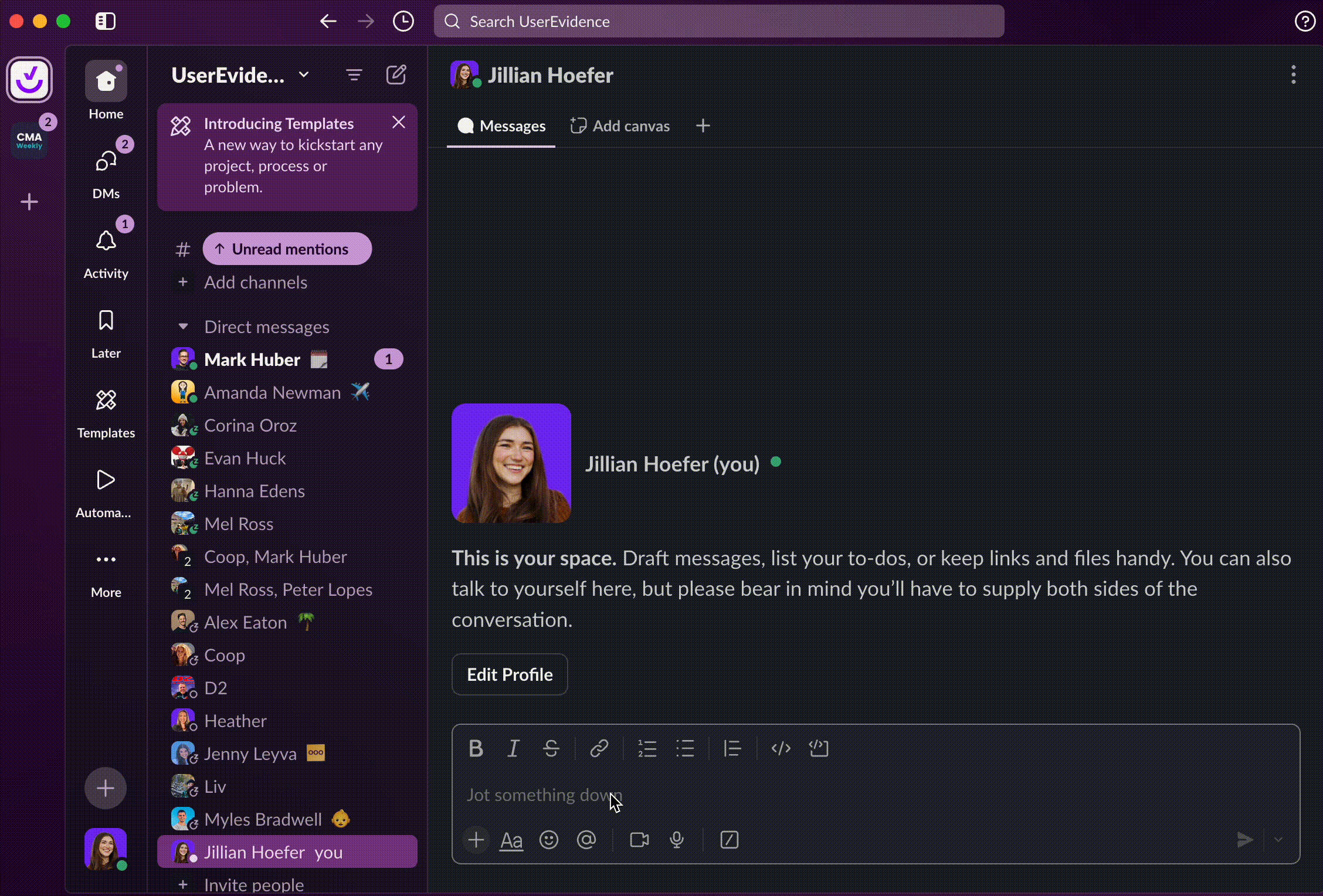Open your profile avatar at bottom left
The image size is (1323, 896).
point(106,849)
